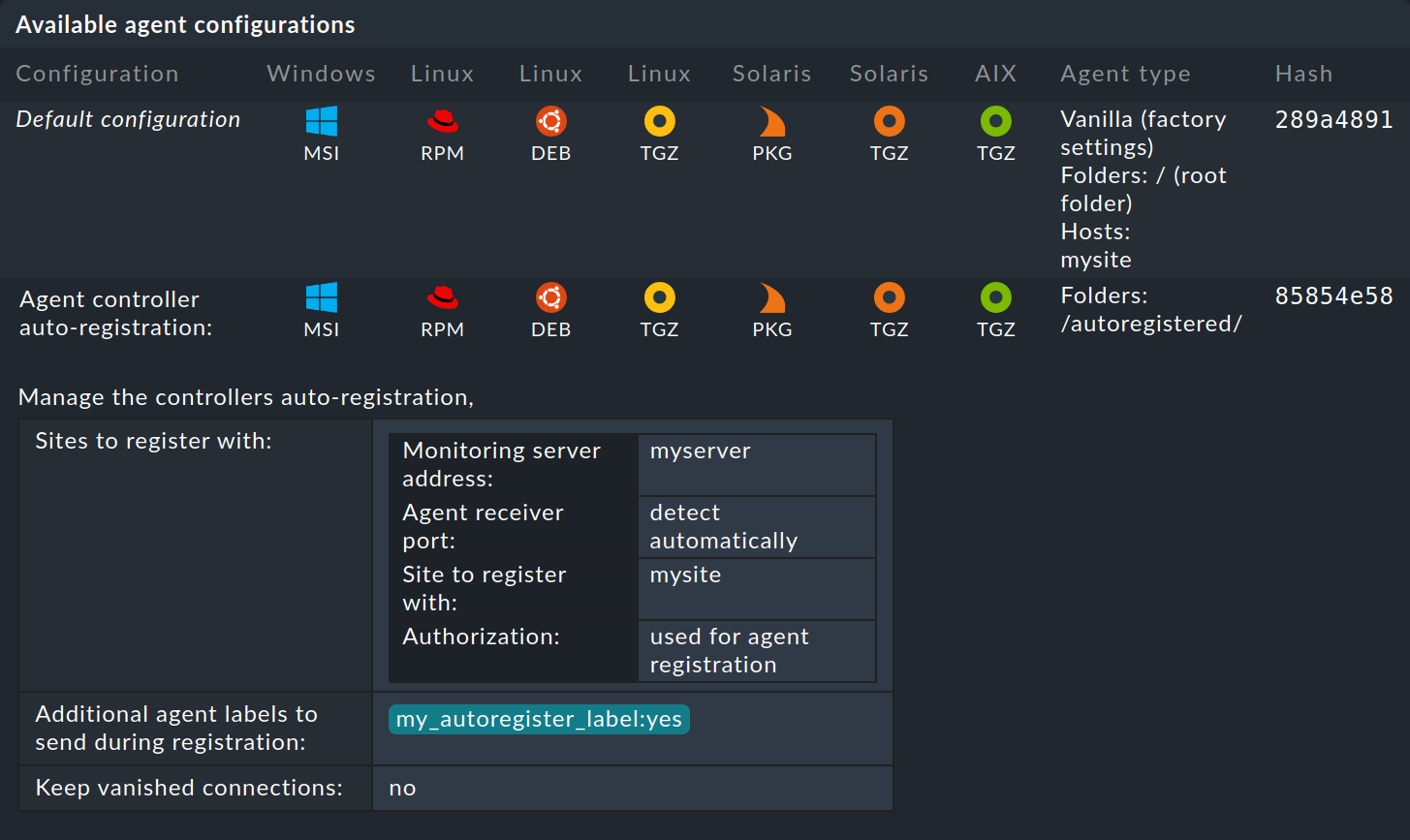Select the teal my_autoregister_label:yes label badge
The width and height of the screenshot is (1410, 840).
point(539,719)
